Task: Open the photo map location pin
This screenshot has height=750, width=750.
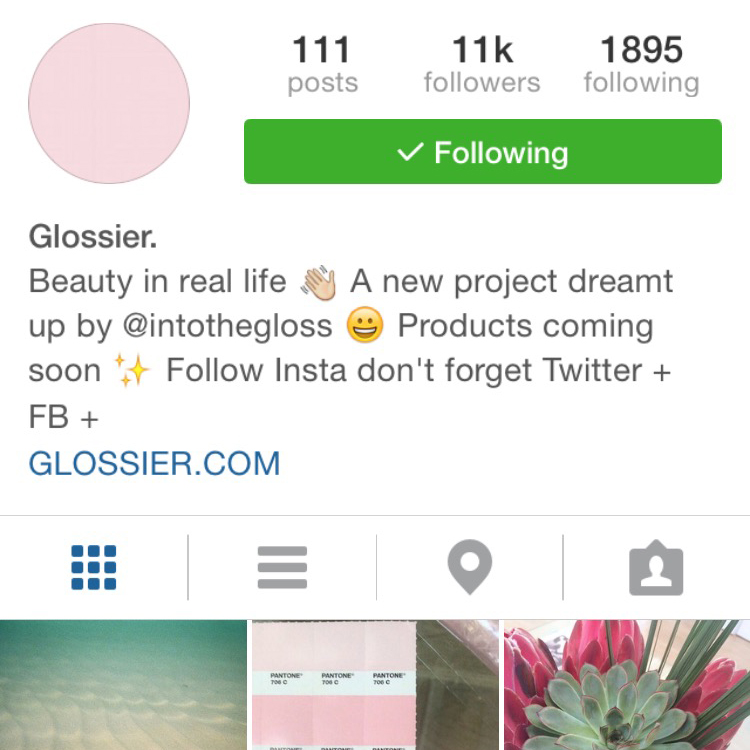Action: (x=470, y=567)
